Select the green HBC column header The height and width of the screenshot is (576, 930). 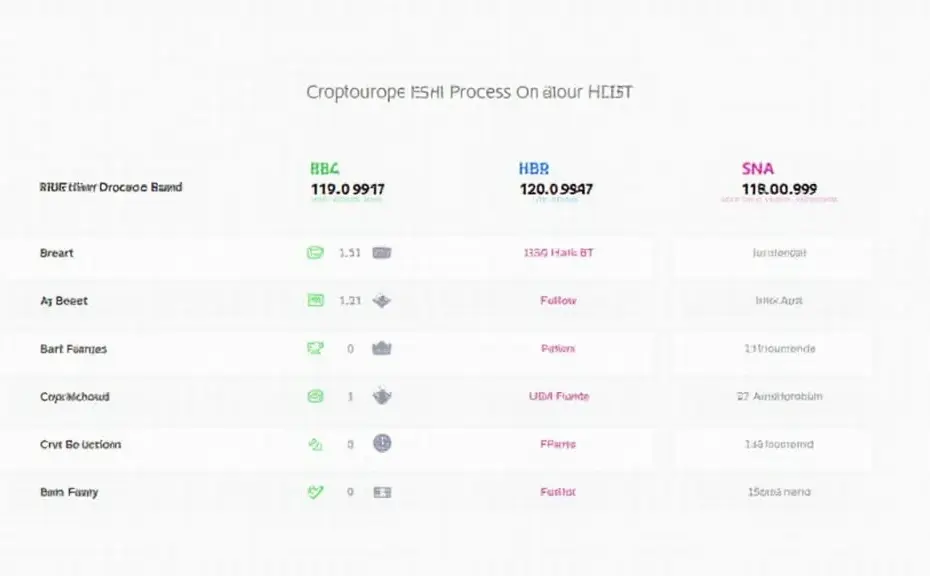[x=325, y=169]
